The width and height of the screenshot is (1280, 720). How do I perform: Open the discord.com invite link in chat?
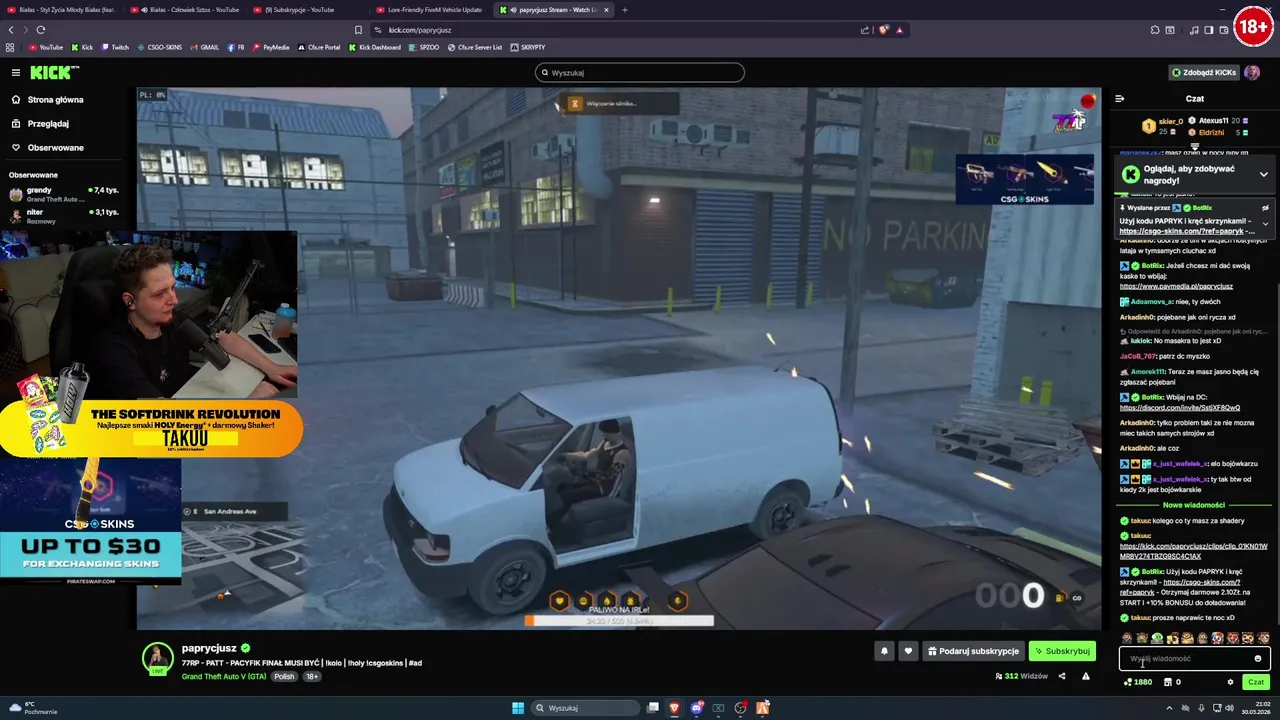(x=1179, y=408)
